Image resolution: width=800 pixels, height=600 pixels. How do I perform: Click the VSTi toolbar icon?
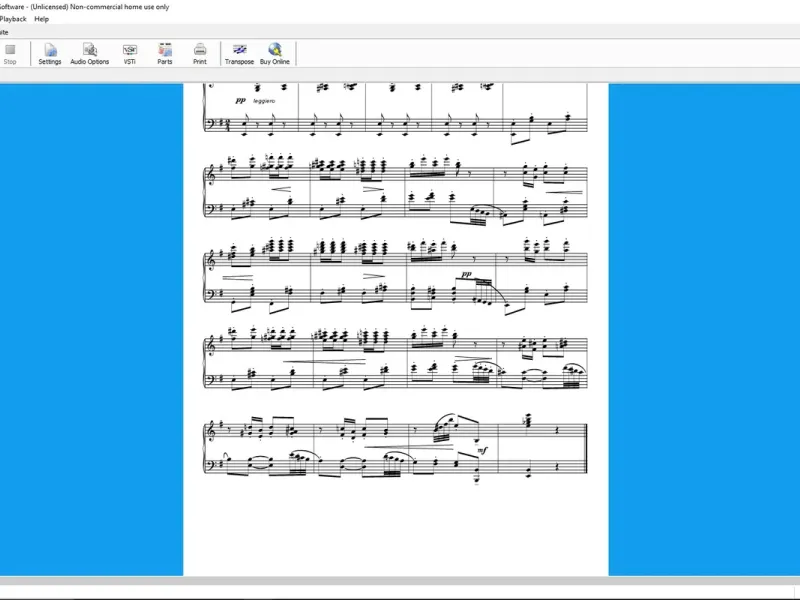tap(130, 54)
